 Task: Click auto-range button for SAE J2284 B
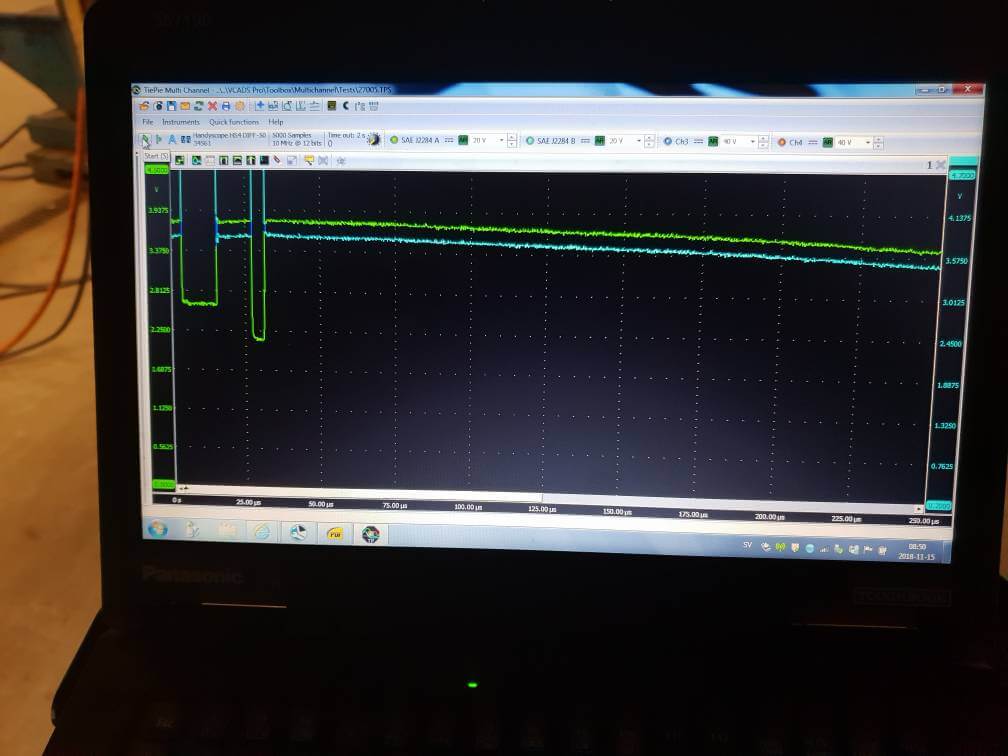tap(600, 141)
